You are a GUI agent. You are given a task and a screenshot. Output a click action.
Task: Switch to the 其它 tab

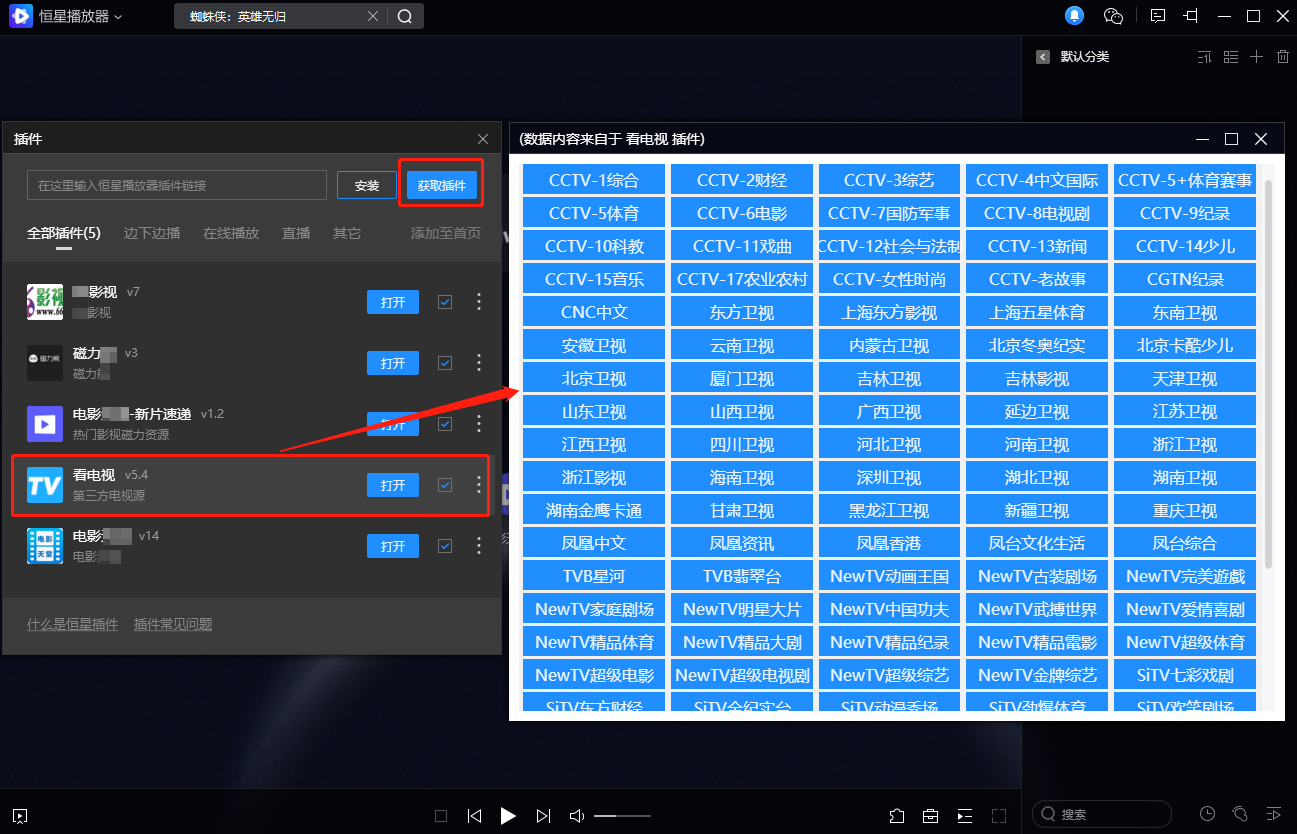(x=347, y=233)
